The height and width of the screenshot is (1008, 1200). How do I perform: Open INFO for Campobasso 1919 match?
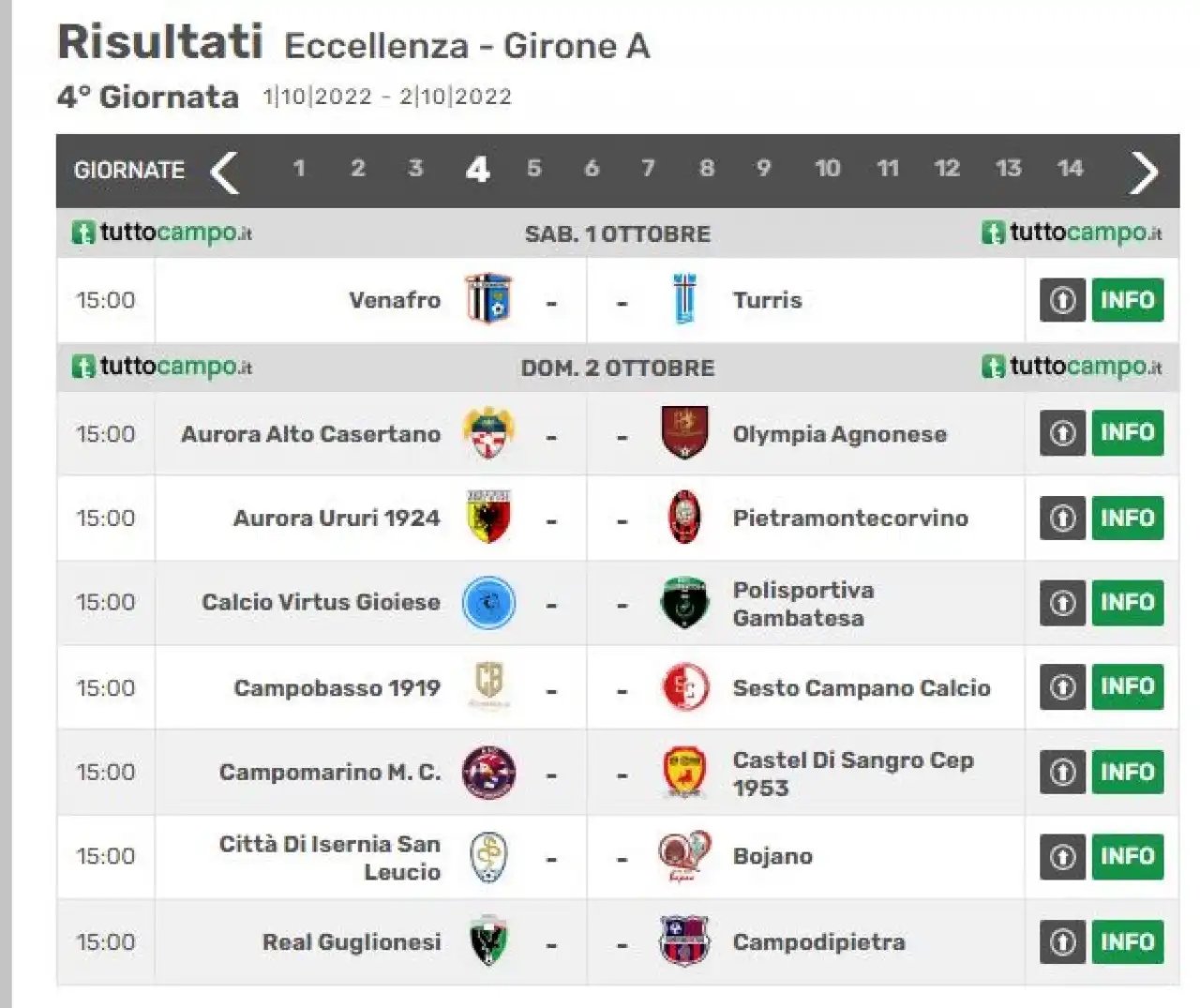[1127, 686]
